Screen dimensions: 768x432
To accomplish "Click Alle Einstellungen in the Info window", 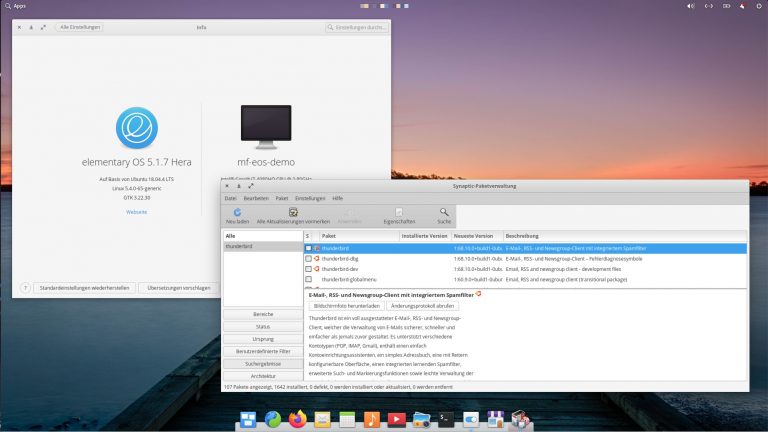I will pos(80,27).
